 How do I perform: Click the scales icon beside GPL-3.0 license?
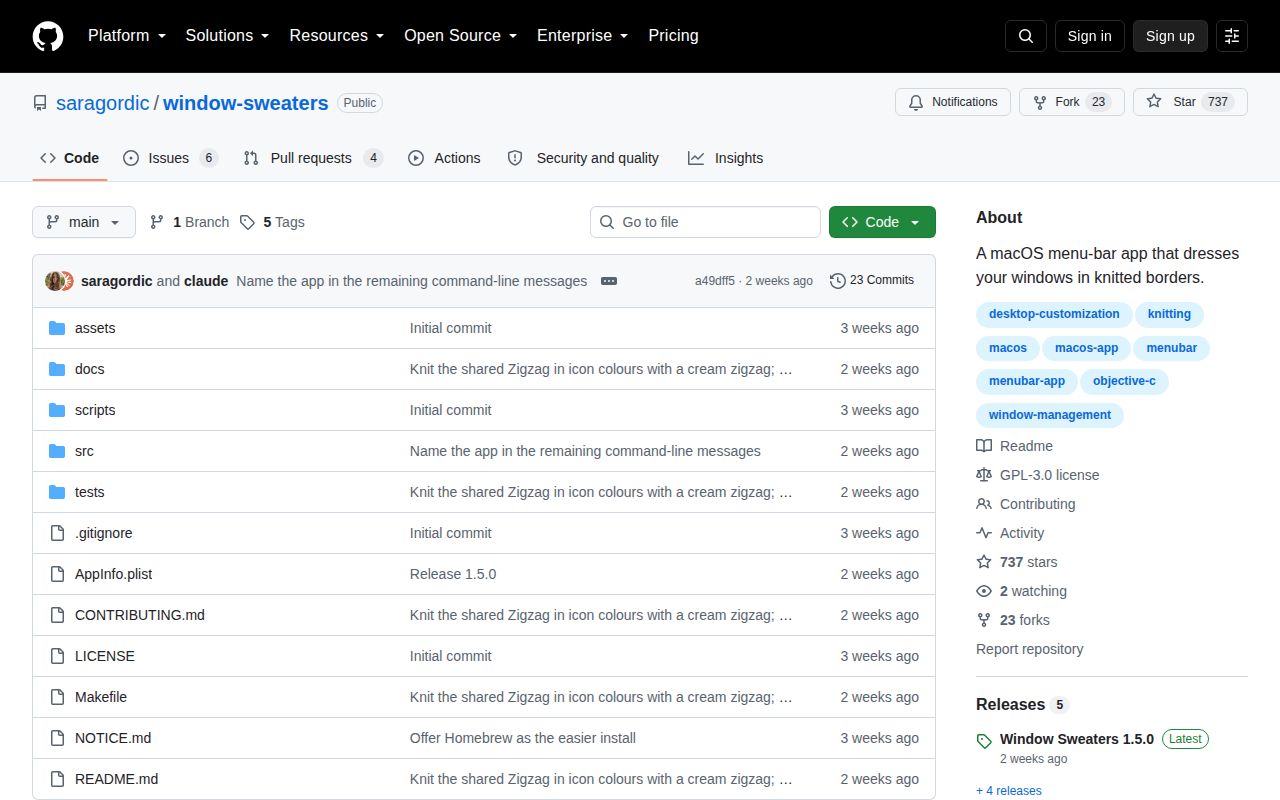click(x=984, y=475)
